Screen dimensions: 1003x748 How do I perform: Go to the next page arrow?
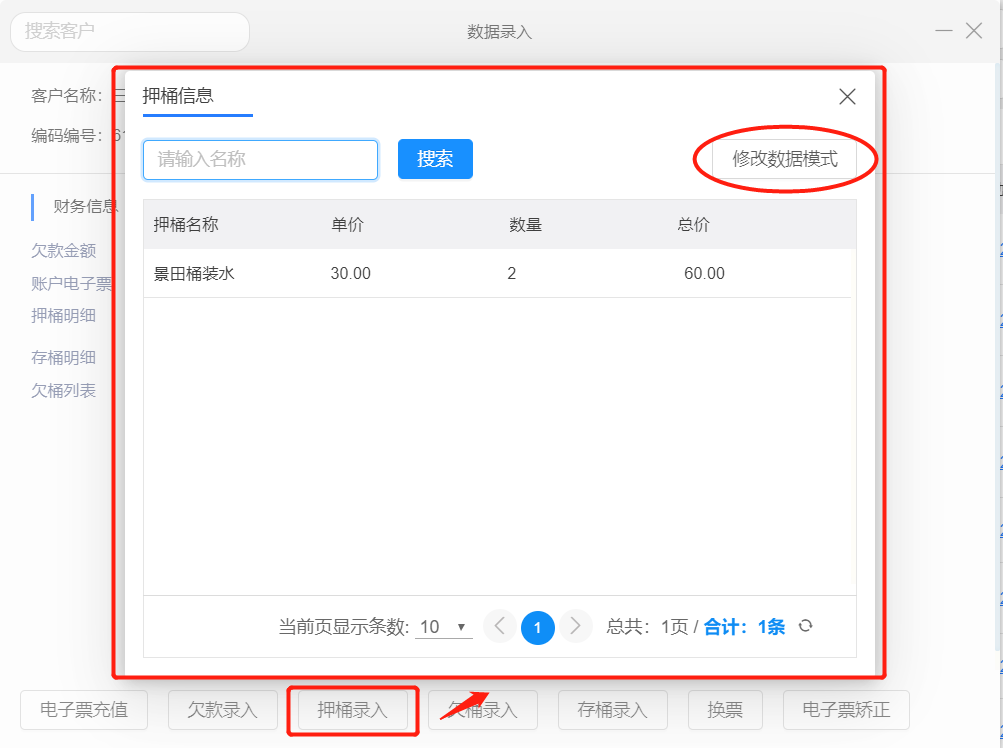pyautogui.click(x=575, y=626)
